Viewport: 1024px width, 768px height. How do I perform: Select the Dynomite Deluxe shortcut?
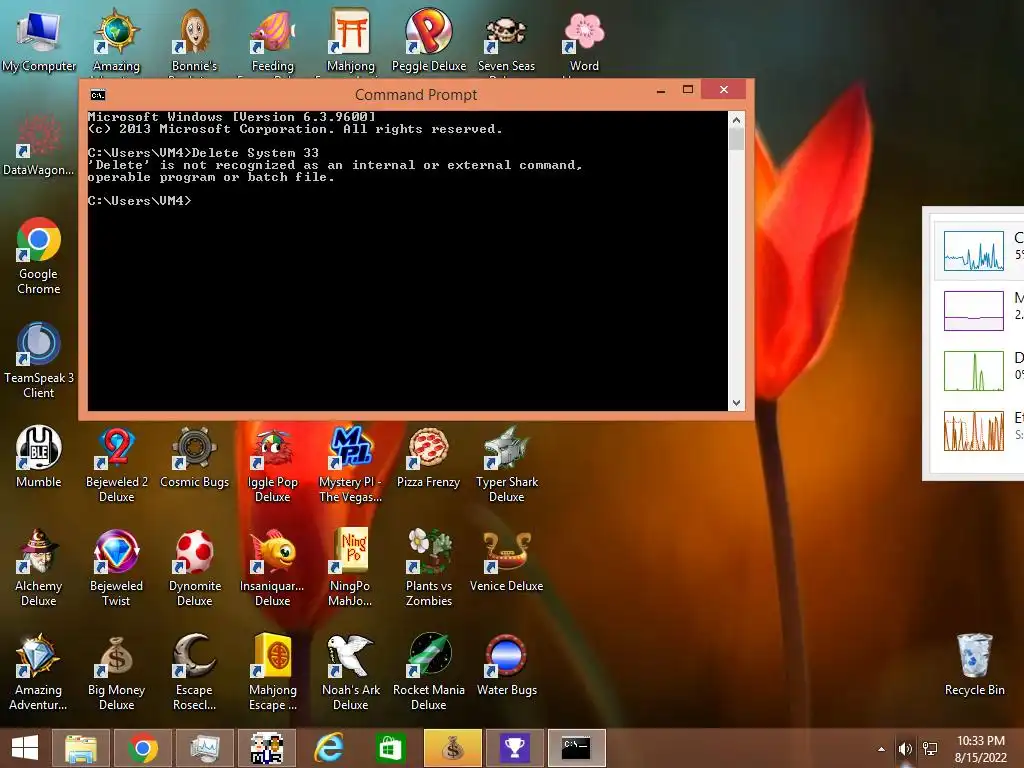(194, 568)
